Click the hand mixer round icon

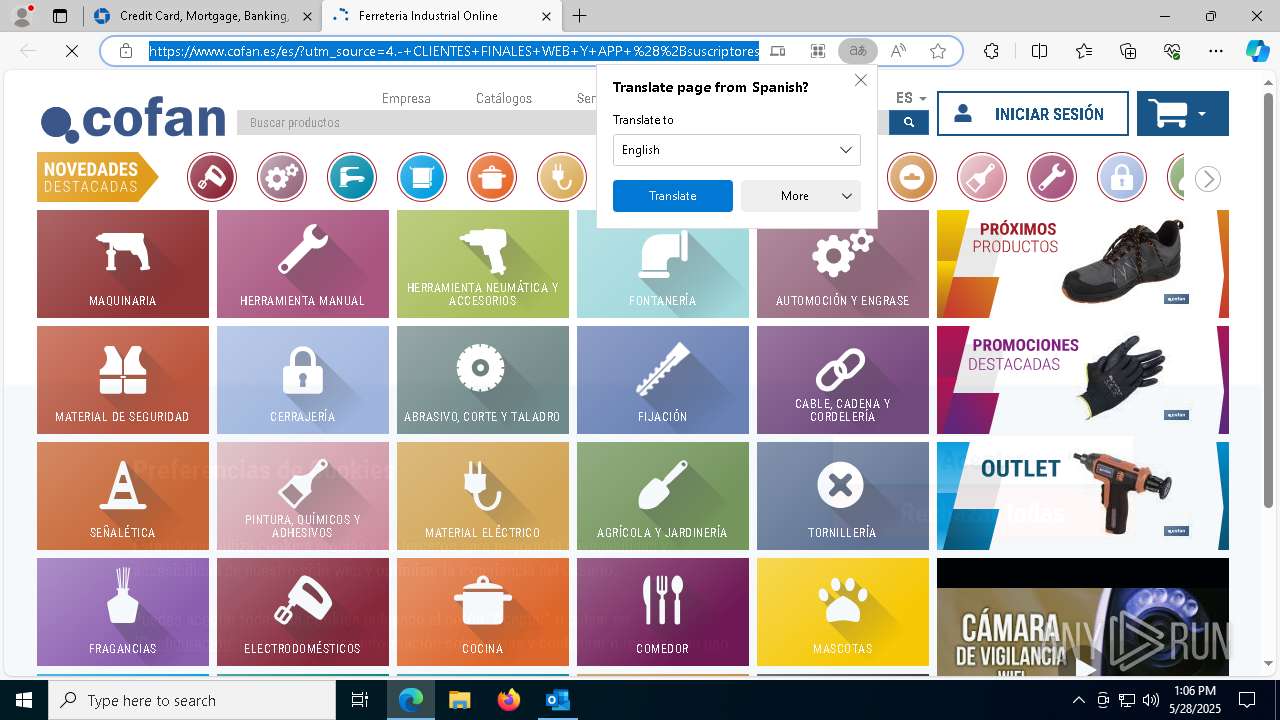point(212,178)
